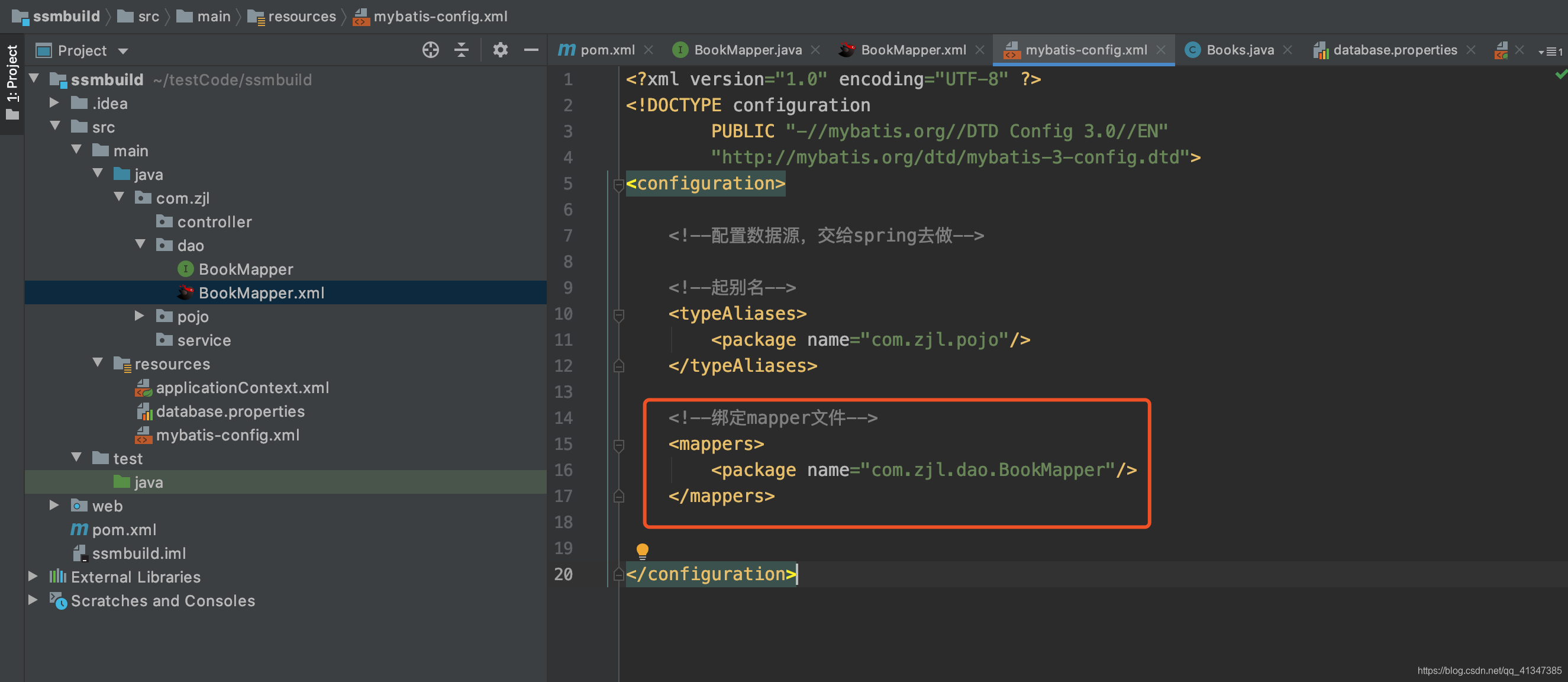The width and height of the screenshot is (1568, 682).
Task: Expand the pojo package
Action: click(140, 316)
